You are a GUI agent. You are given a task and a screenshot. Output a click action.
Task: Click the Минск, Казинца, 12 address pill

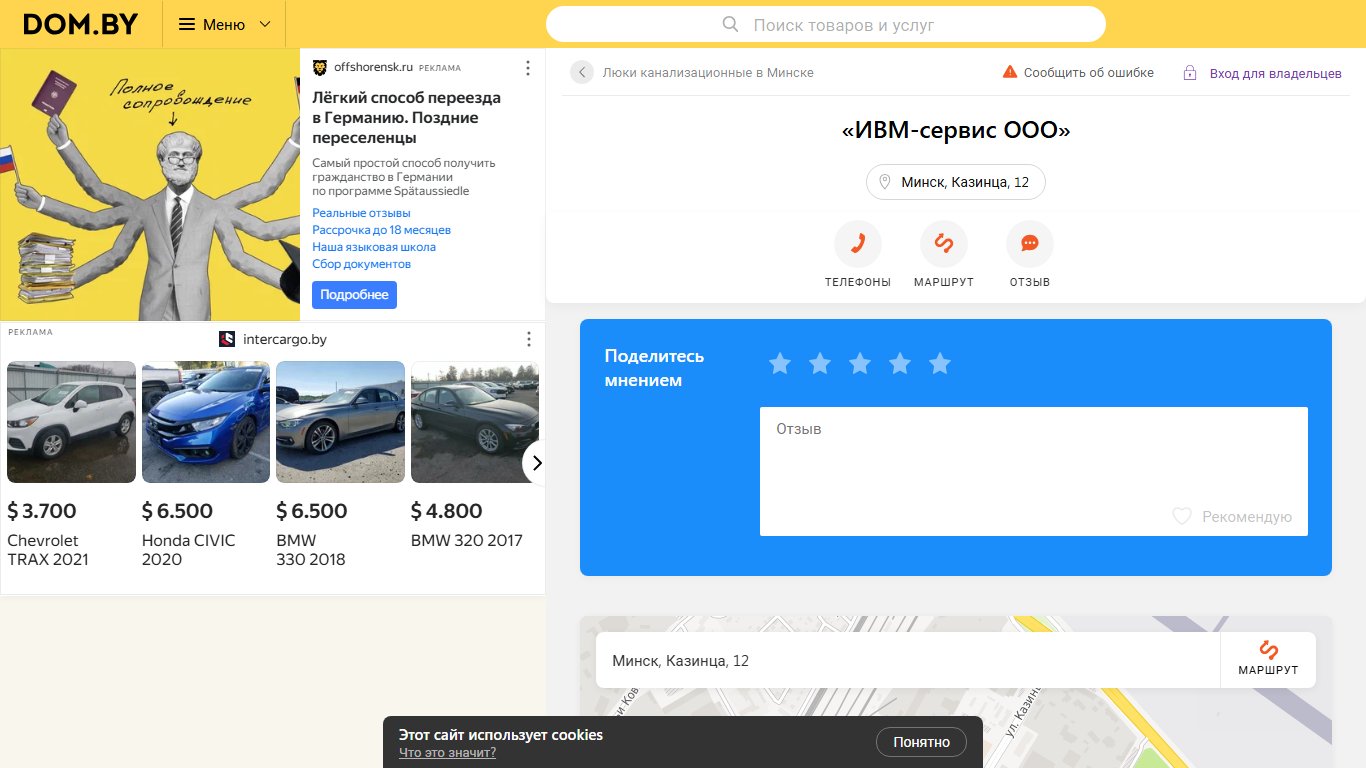pyautogui.click(x=956, y=182)
